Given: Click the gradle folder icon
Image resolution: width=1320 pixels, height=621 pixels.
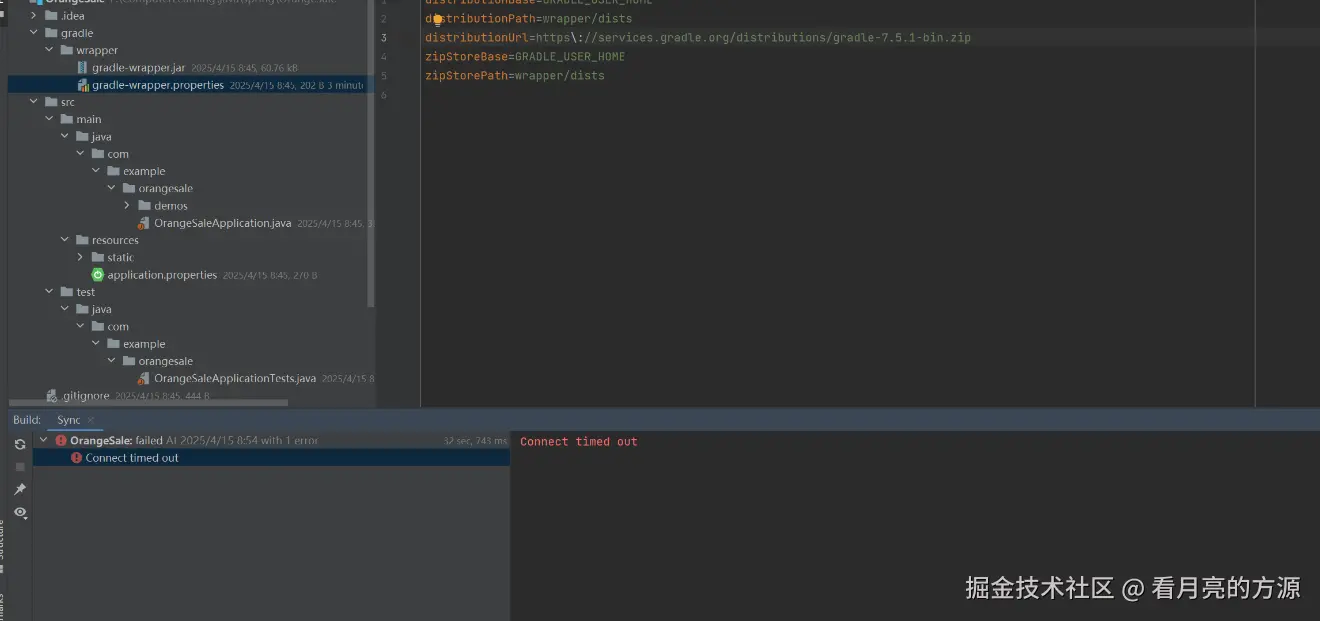Looking at the screenshot, I should 51,33.
